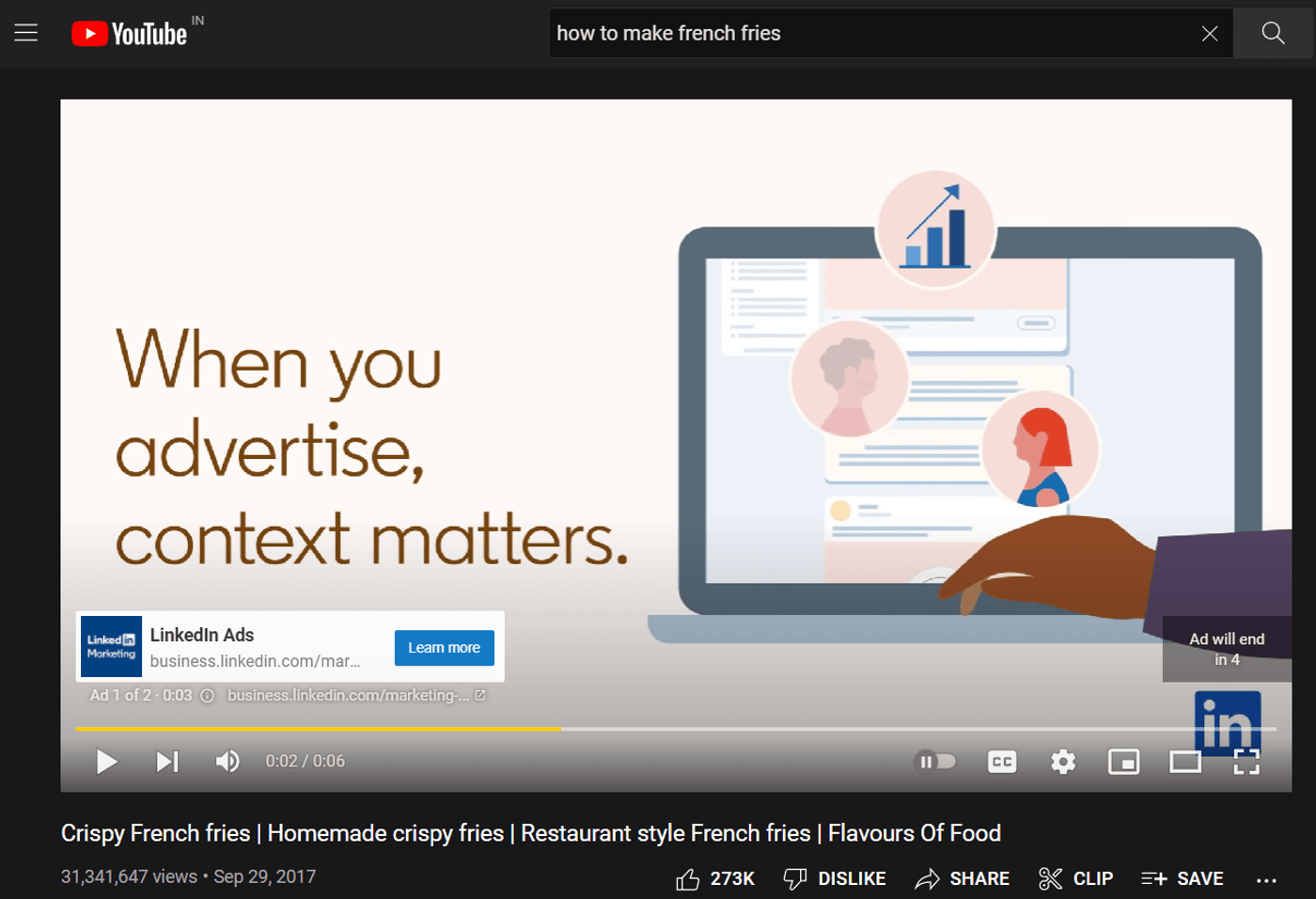Open business.linkedin.com/marketing link below ad card
This screenshot has height=899, width=1316.
point(356,695)
